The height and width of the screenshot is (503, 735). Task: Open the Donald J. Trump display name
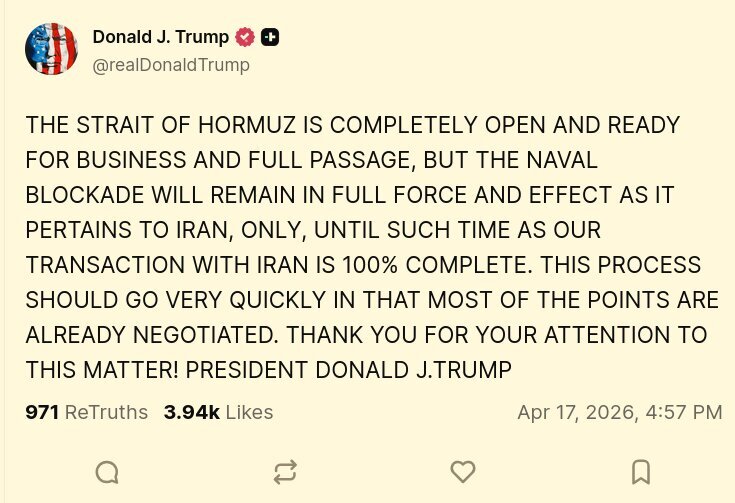pos(160,38)
